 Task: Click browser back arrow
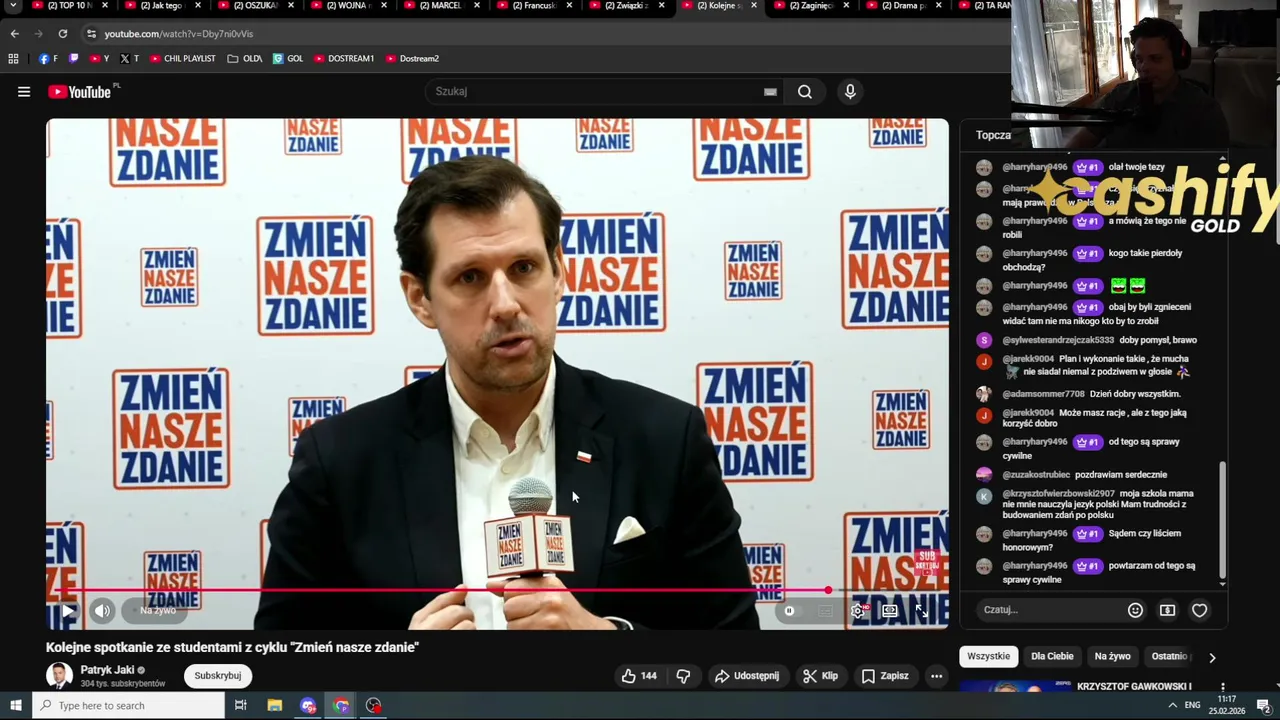[14, 34]
